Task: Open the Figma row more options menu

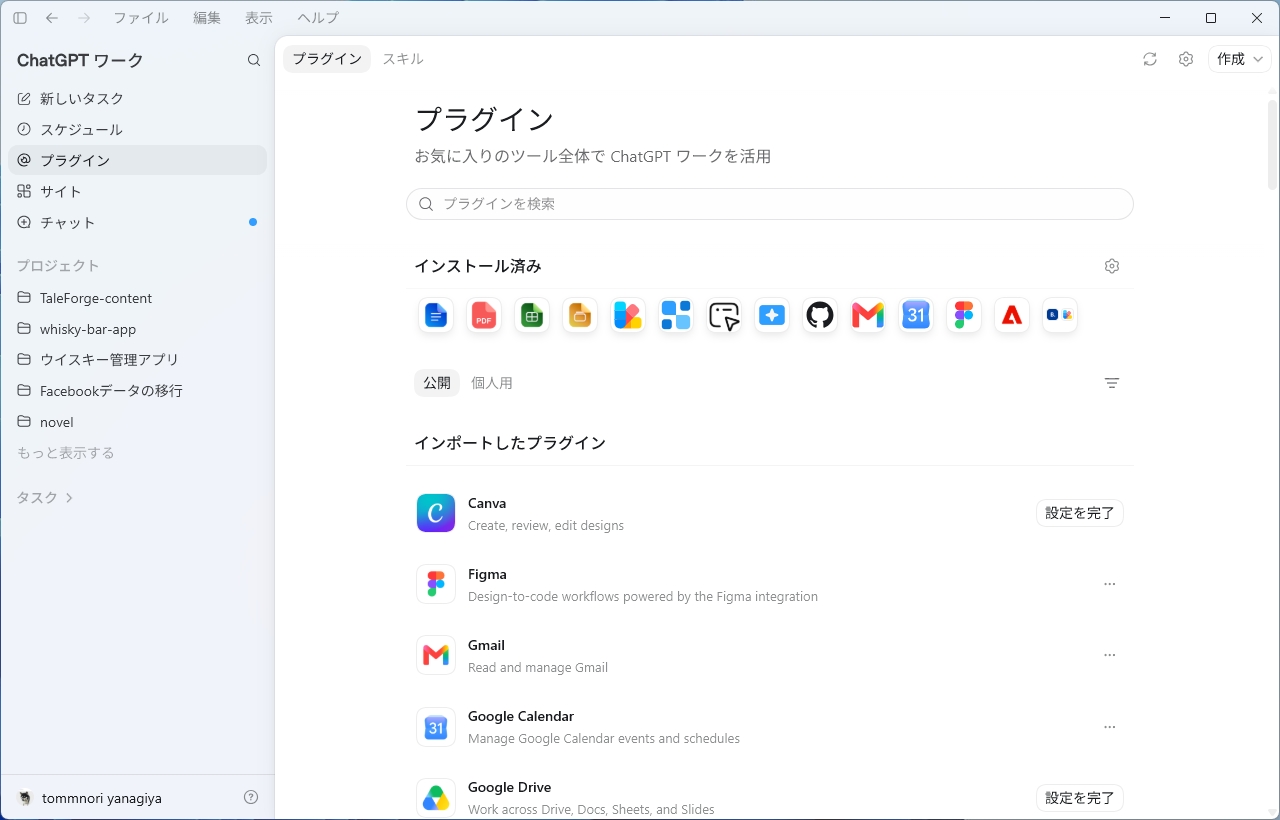Action: (1110, 584)
